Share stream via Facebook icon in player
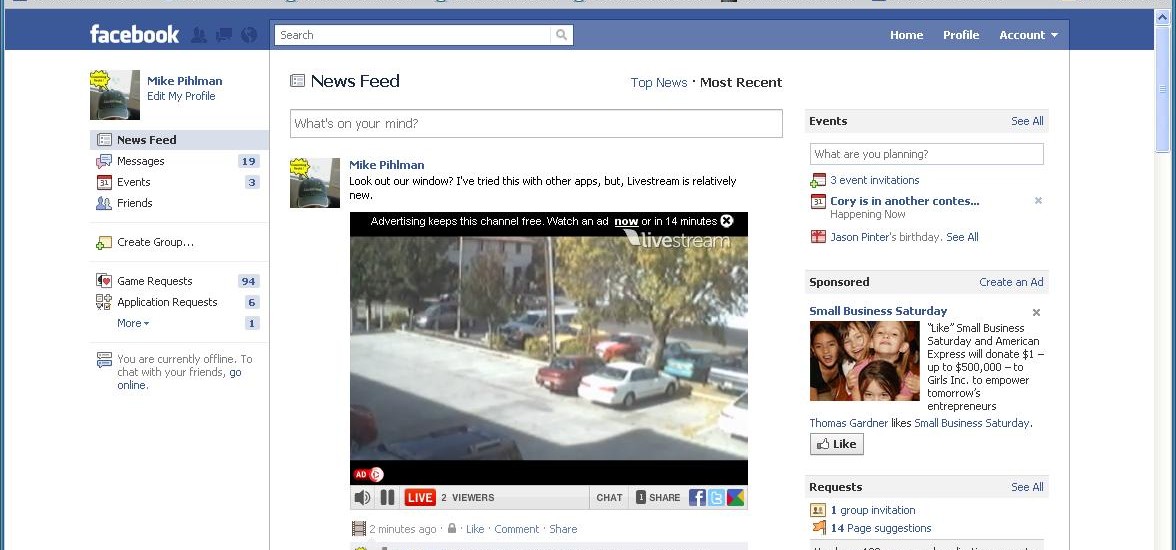 697,498
